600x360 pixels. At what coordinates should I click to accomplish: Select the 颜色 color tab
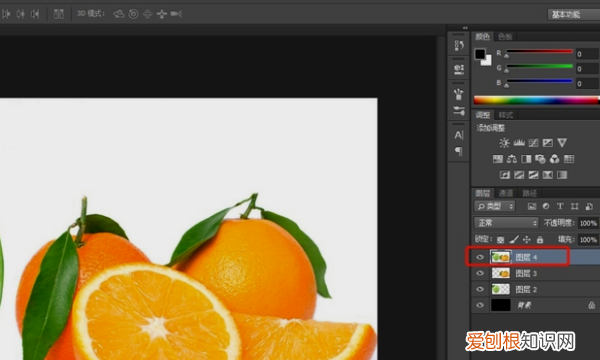483,37
